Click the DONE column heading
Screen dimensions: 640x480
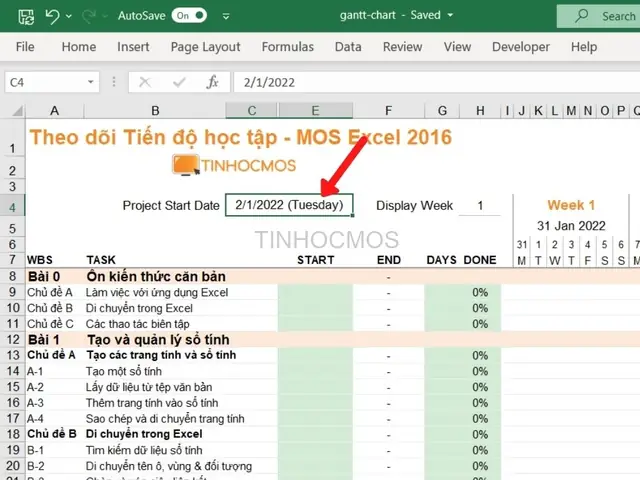pos(480,260)
